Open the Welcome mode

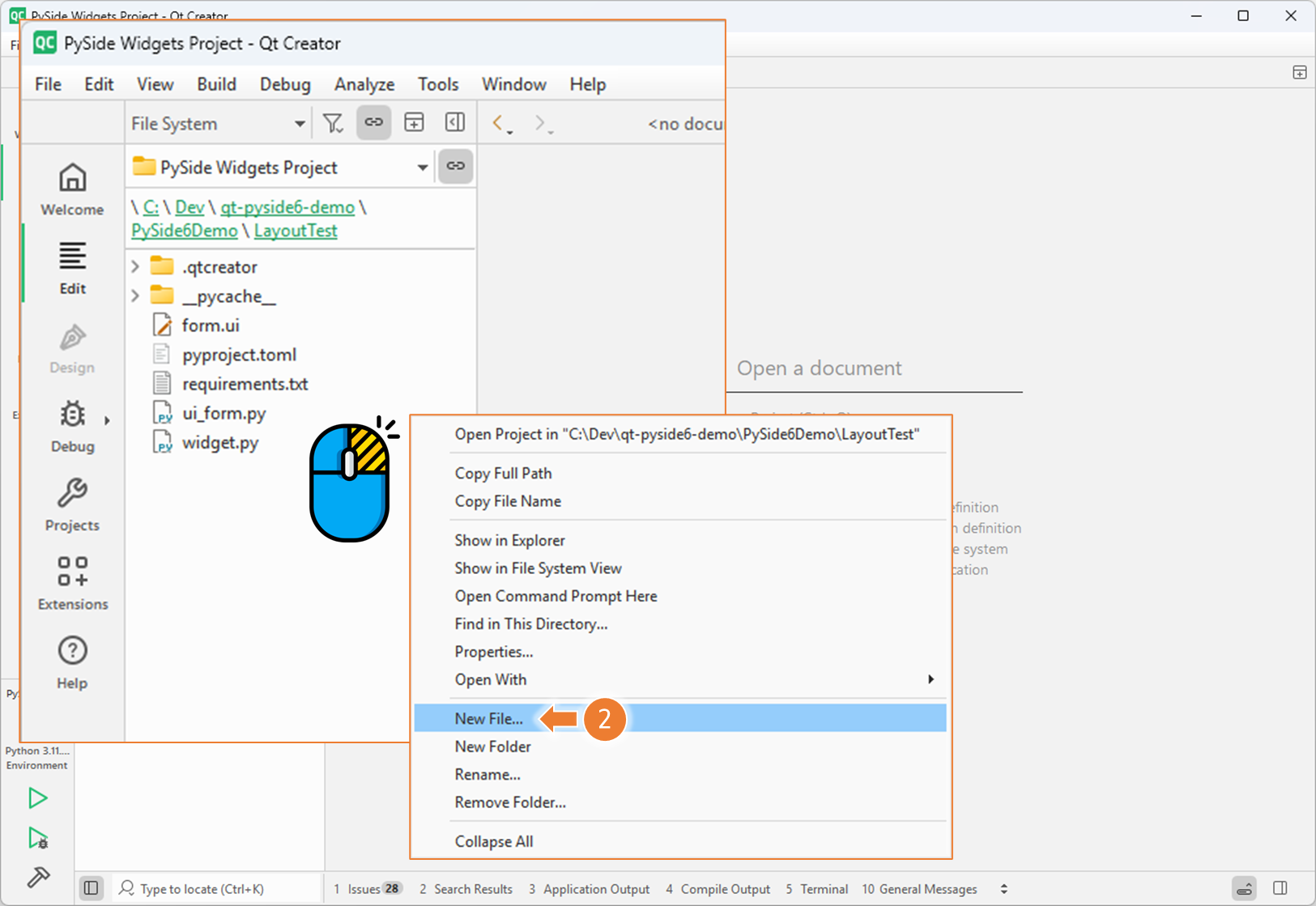[72, 190]
